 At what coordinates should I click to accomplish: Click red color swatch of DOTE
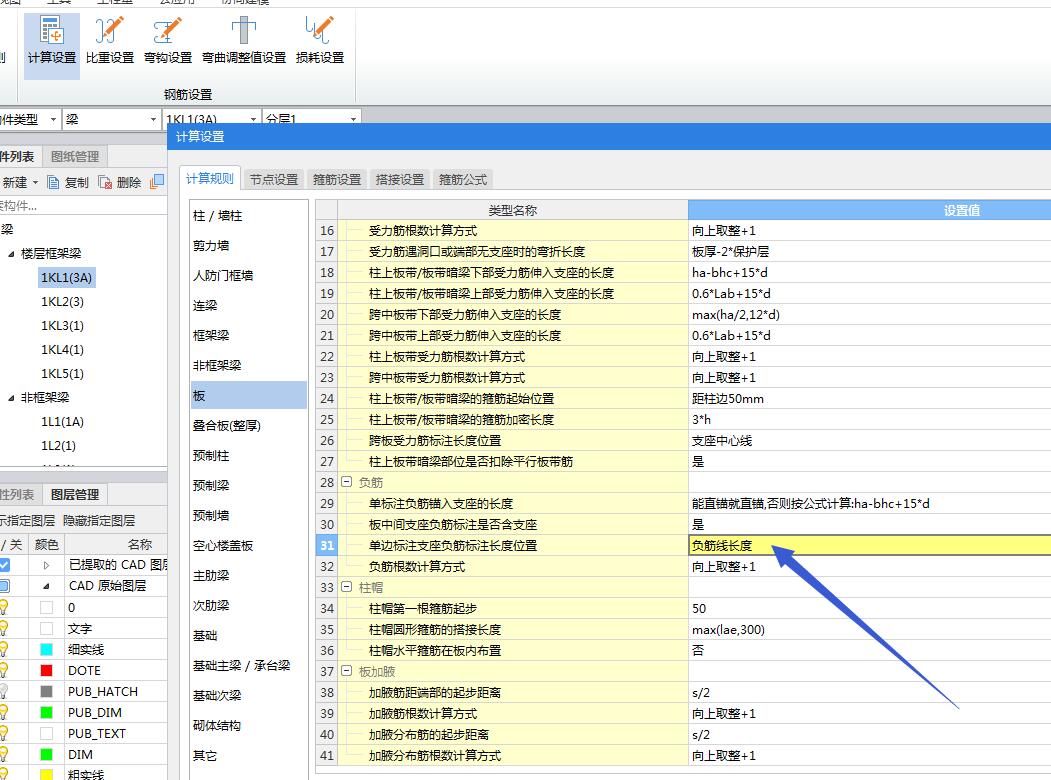[x=46, y=670]
